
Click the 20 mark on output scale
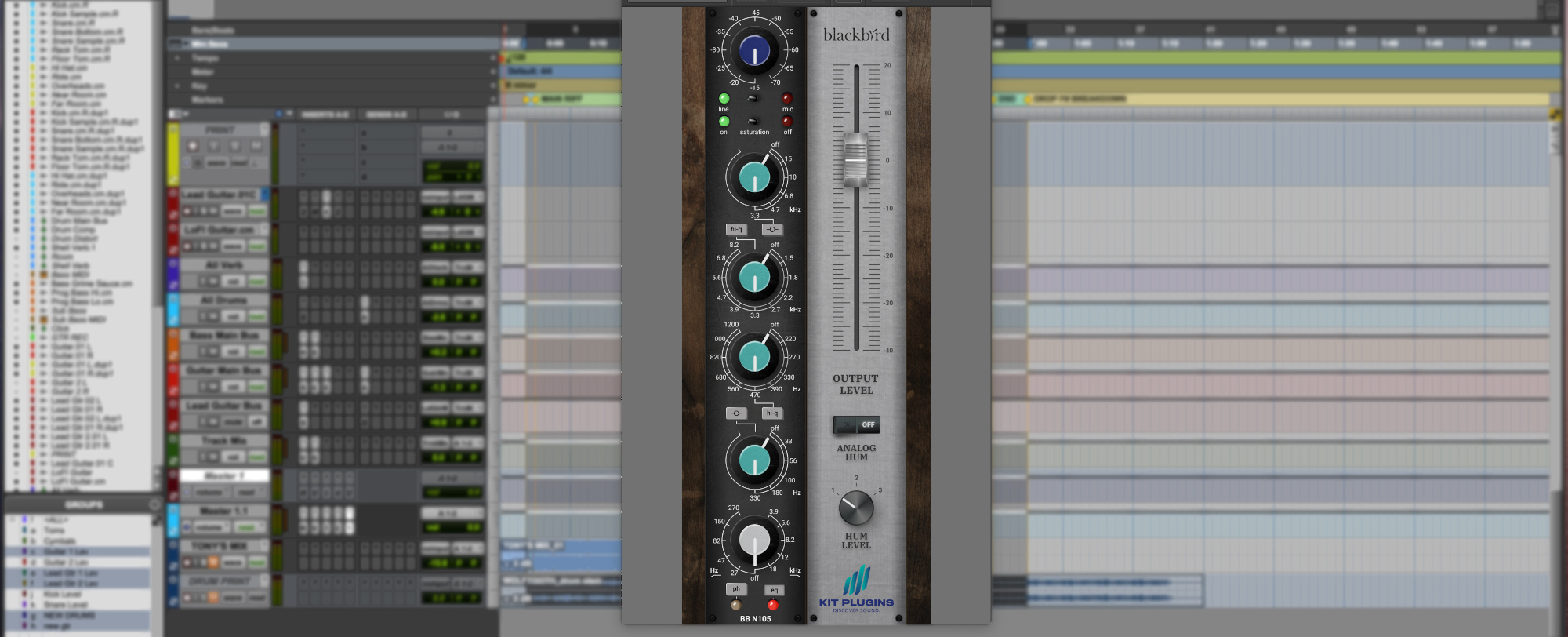click(x=887, y=65)
